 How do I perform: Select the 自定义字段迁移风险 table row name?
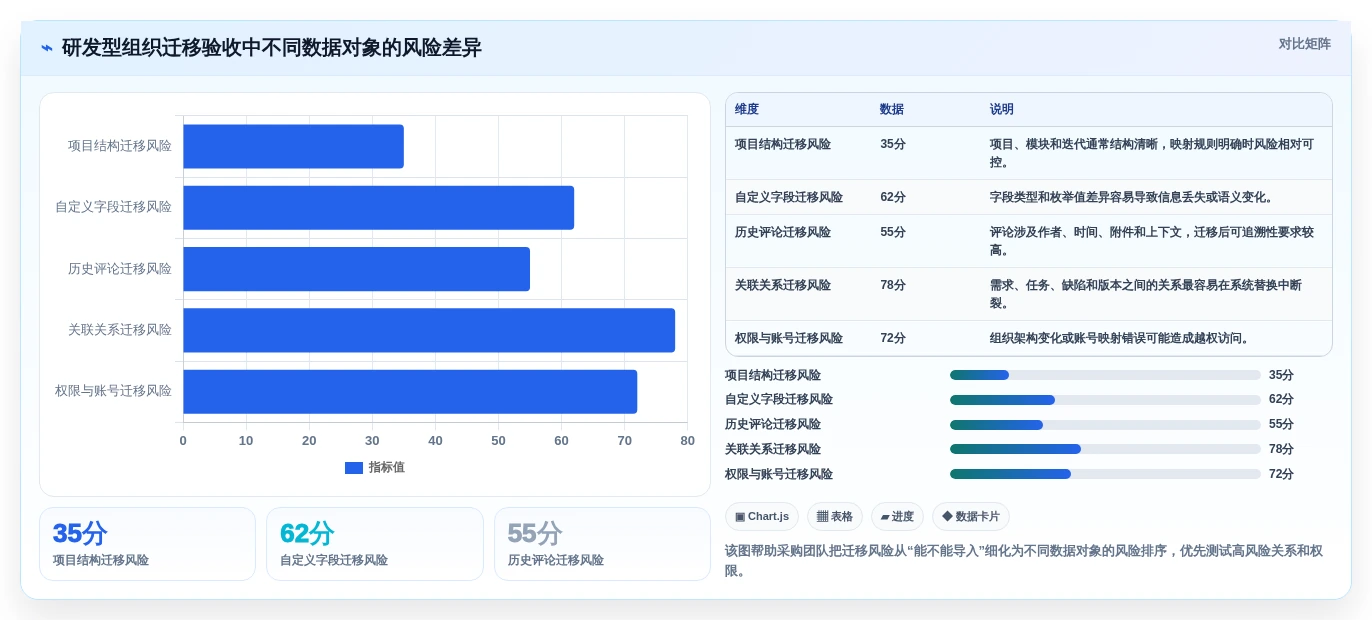789,197
